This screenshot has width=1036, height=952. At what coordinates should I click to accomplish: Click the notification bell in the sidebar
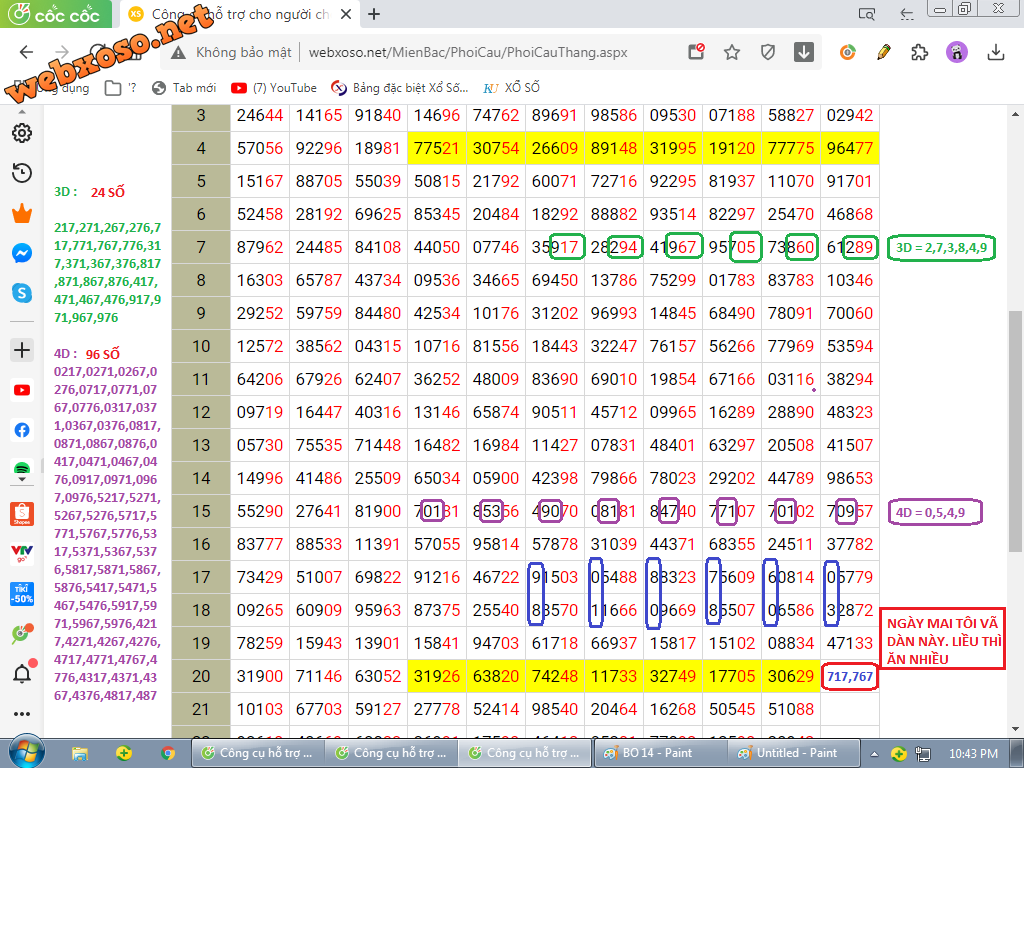tap(21, 674)
